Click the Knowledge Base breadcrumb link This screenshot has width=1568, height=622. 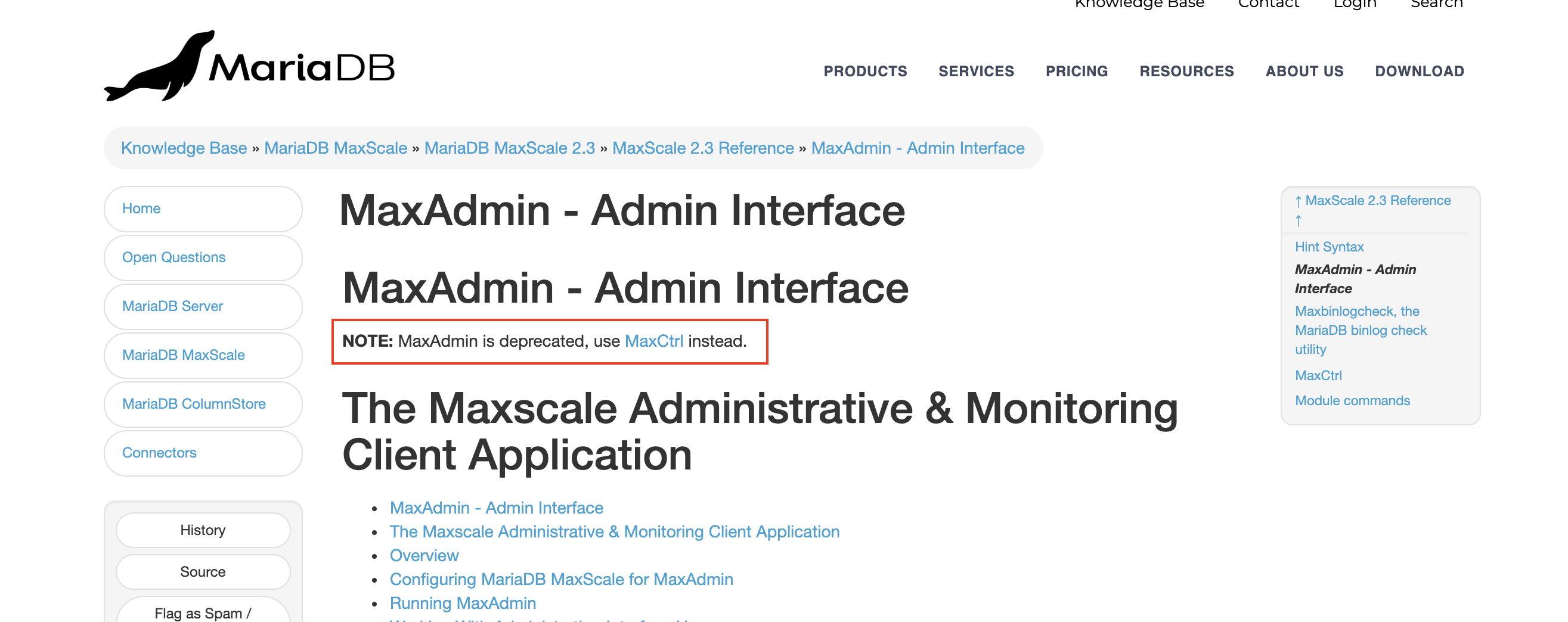coord(184,148)
